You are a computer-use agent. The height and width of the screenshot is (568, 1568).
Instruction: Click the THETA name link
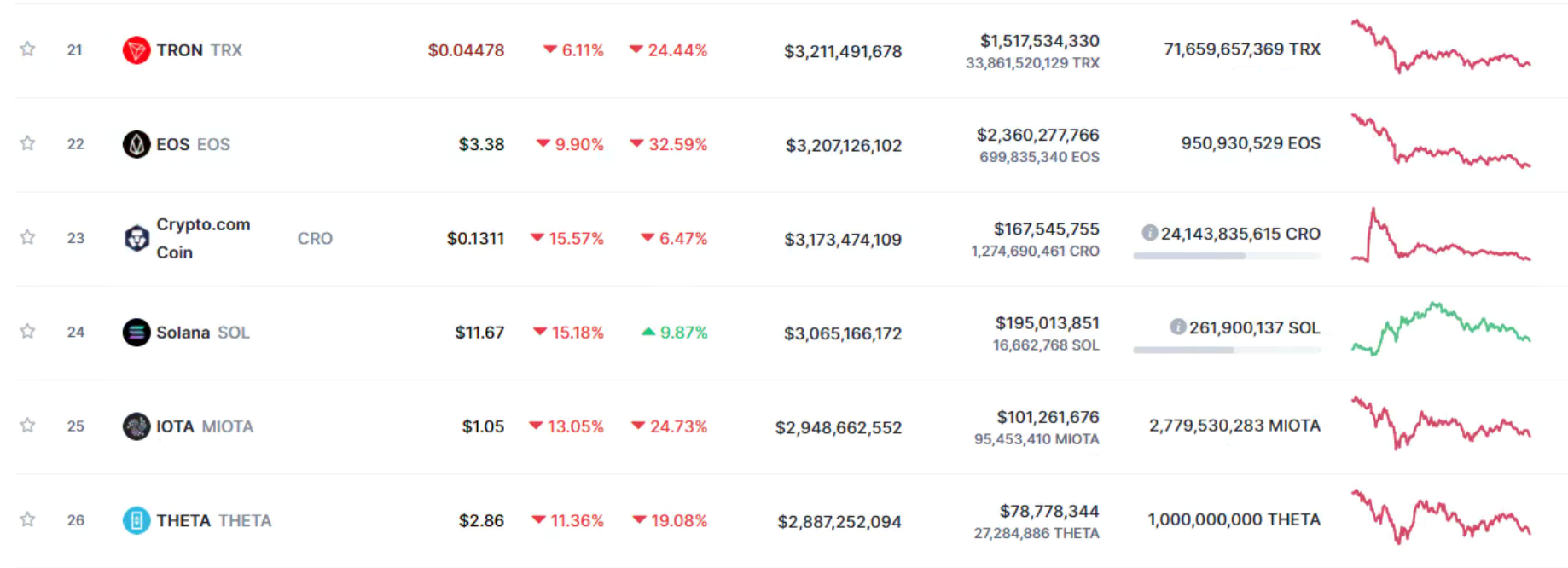pyautogui.click(x=183, y=520)
